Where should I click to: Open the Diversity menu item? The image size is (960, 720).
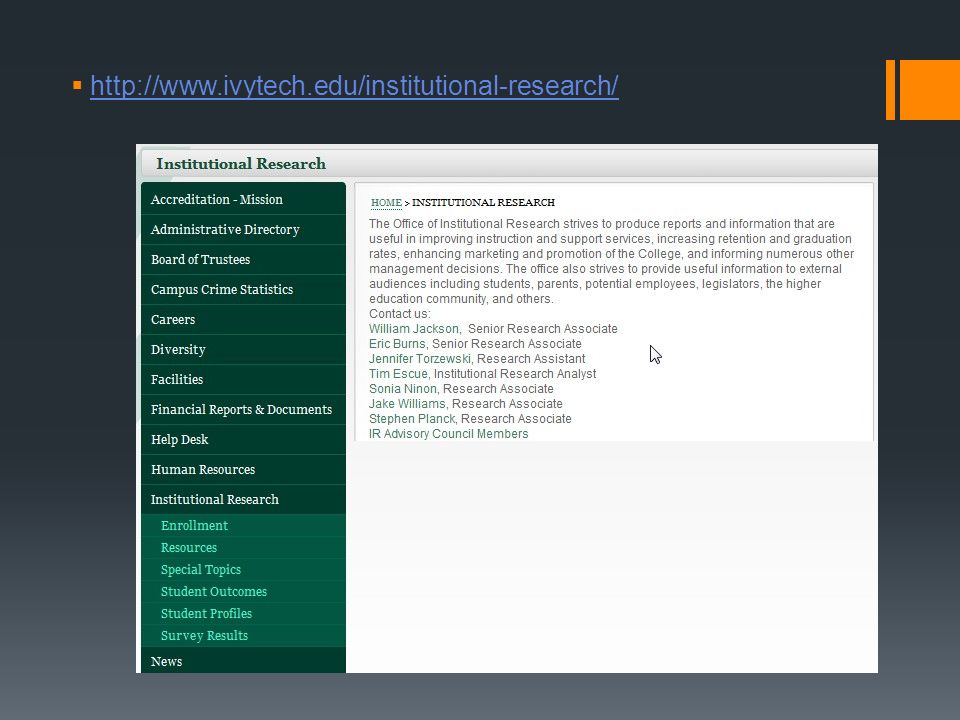coord(243,350)
